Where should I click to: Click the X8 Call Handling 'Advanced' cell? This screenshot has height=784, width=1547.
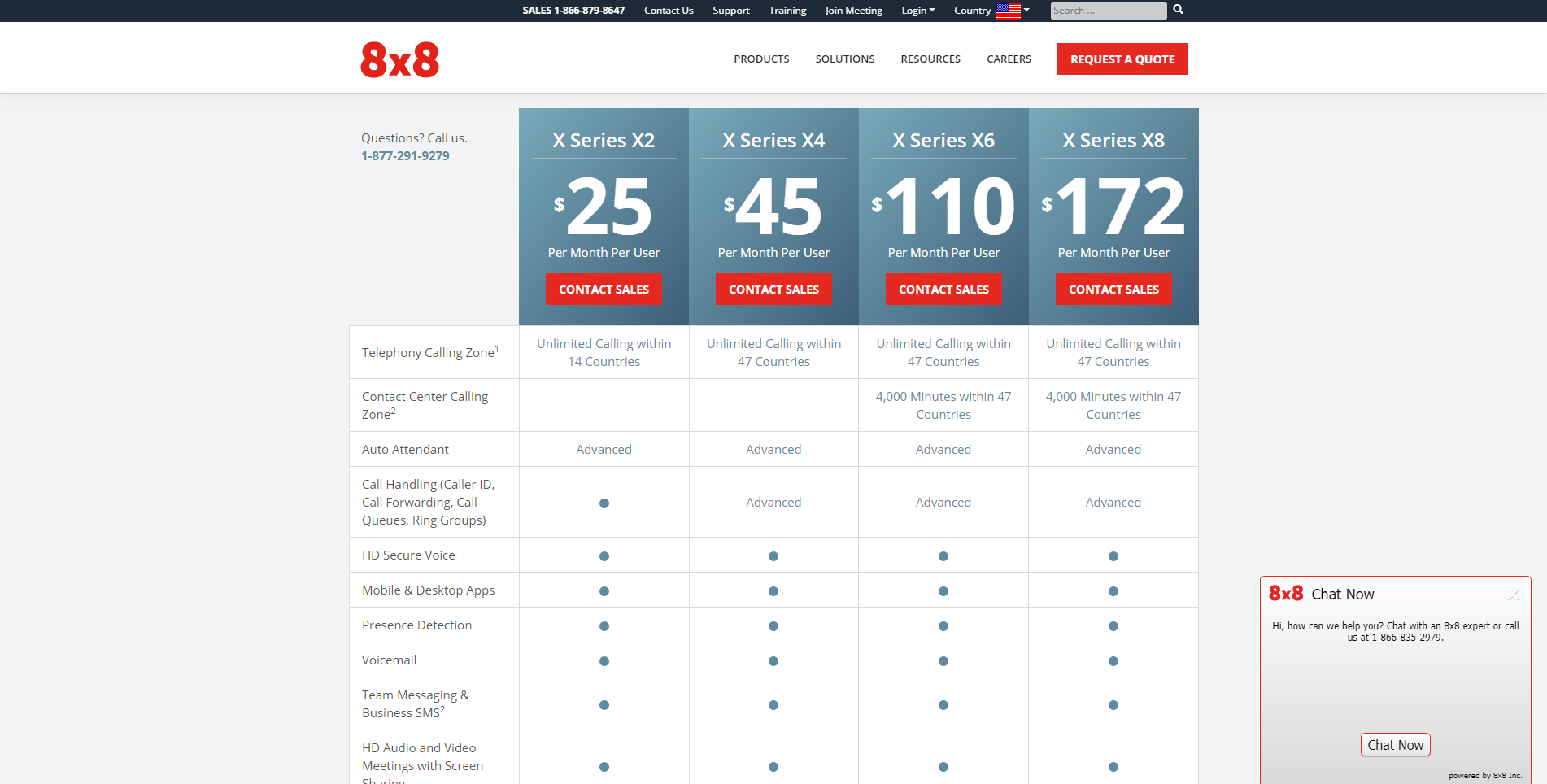[x=1113, y=502]
